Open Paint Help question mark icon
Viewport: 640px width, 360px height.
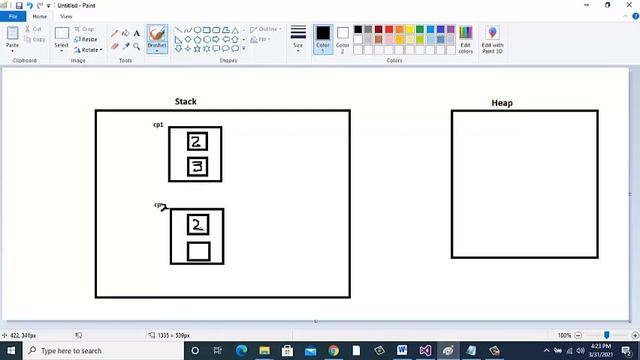636,16
